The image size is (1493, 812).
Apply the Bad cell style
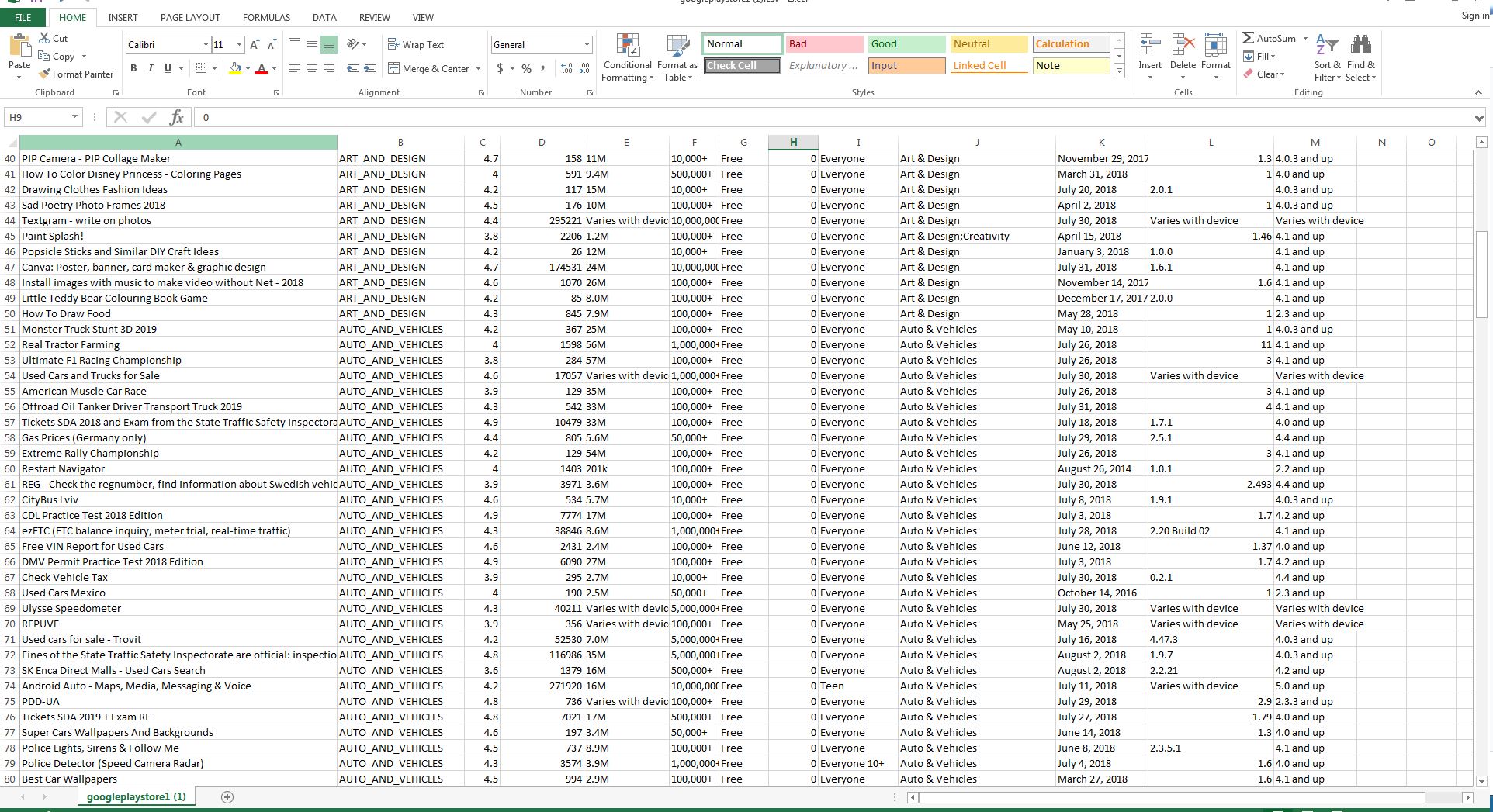point(824,44)
